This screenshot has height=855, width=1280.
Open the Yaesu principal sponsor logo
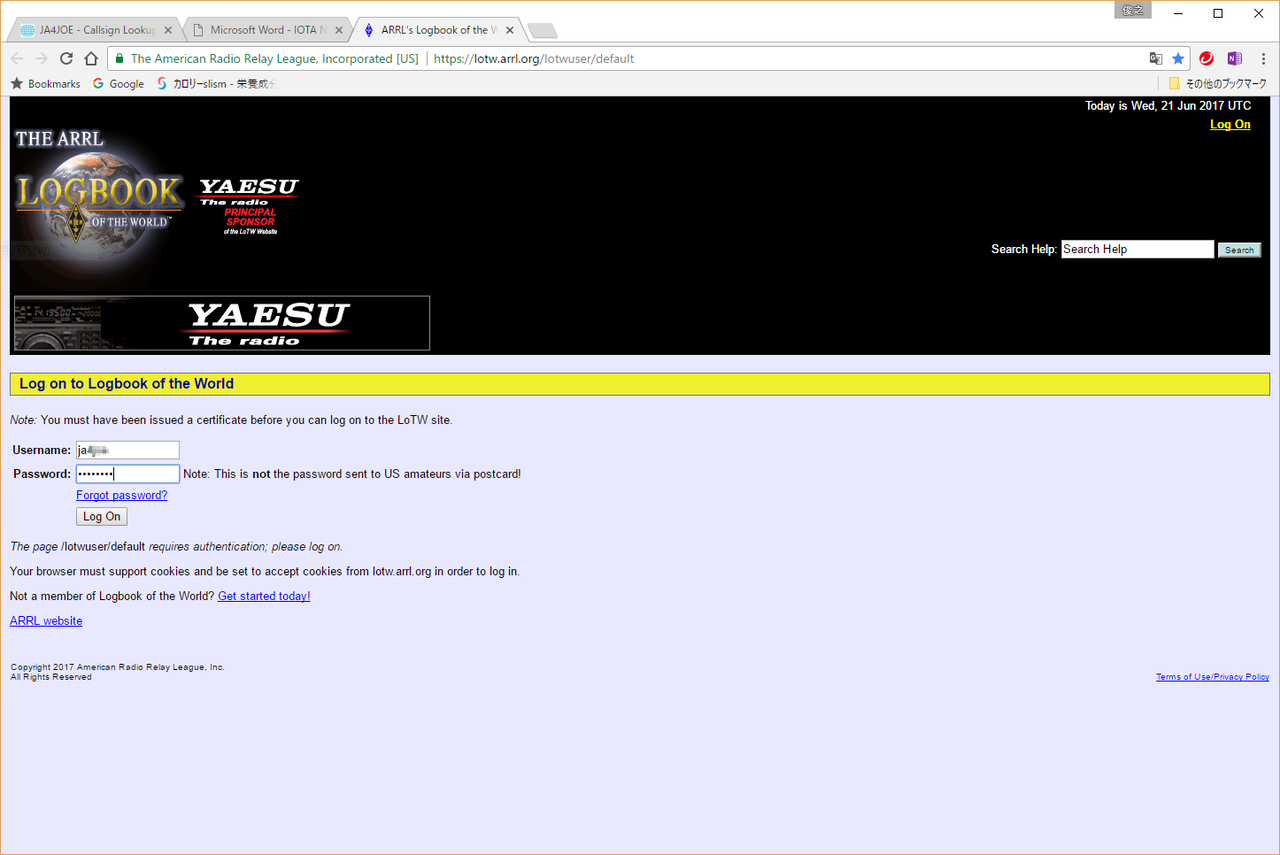pos(248,206)
